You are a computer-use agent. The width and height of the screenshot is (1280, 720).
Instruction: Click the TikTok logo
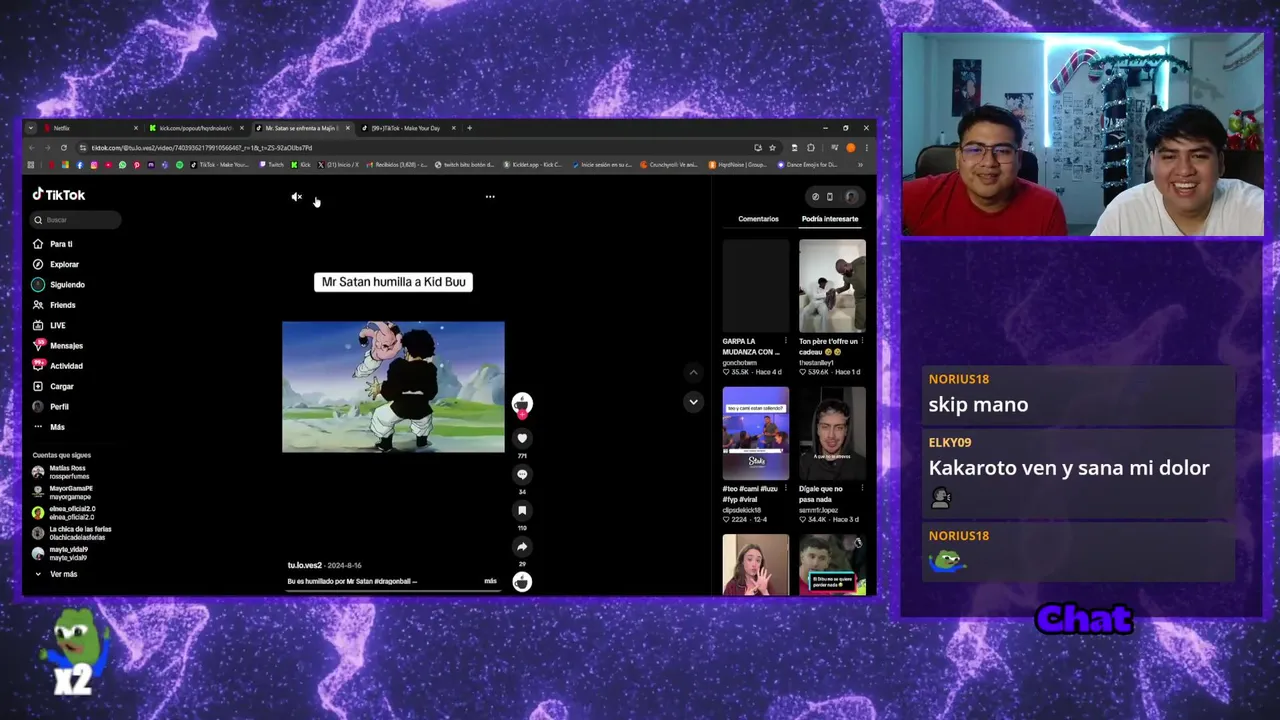(59, 195)
